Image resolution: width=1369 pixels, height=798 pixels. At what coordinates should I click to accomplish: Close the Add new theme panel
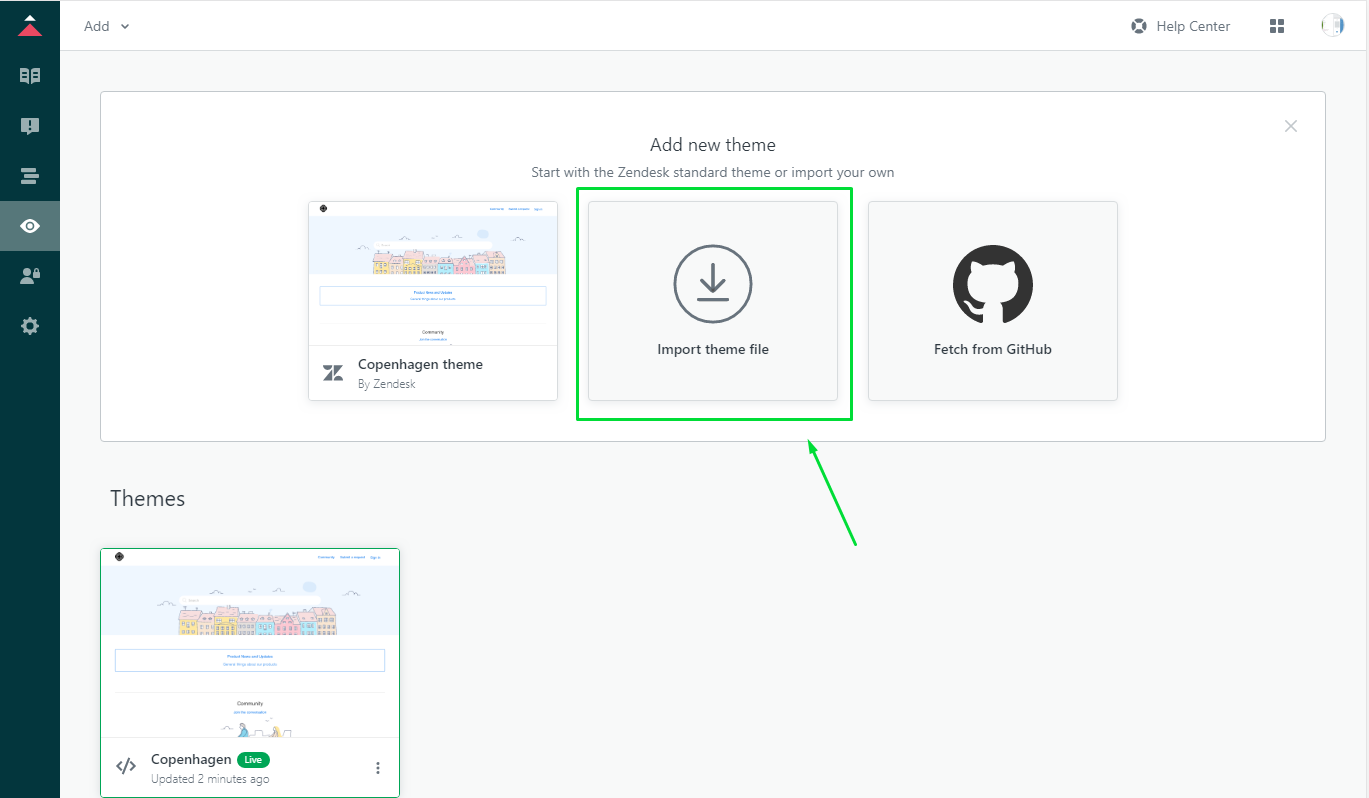pos(1291,126)
